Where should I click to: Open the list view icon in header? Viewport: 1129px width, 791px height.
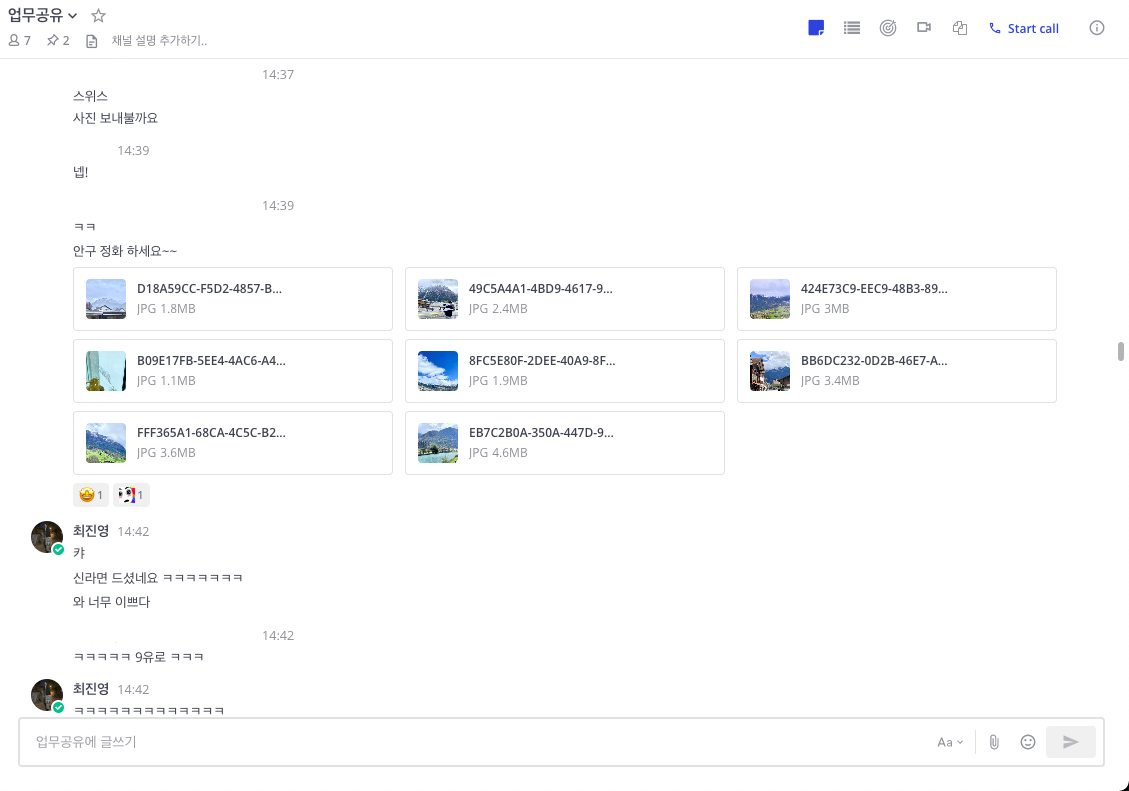(852, 28)
